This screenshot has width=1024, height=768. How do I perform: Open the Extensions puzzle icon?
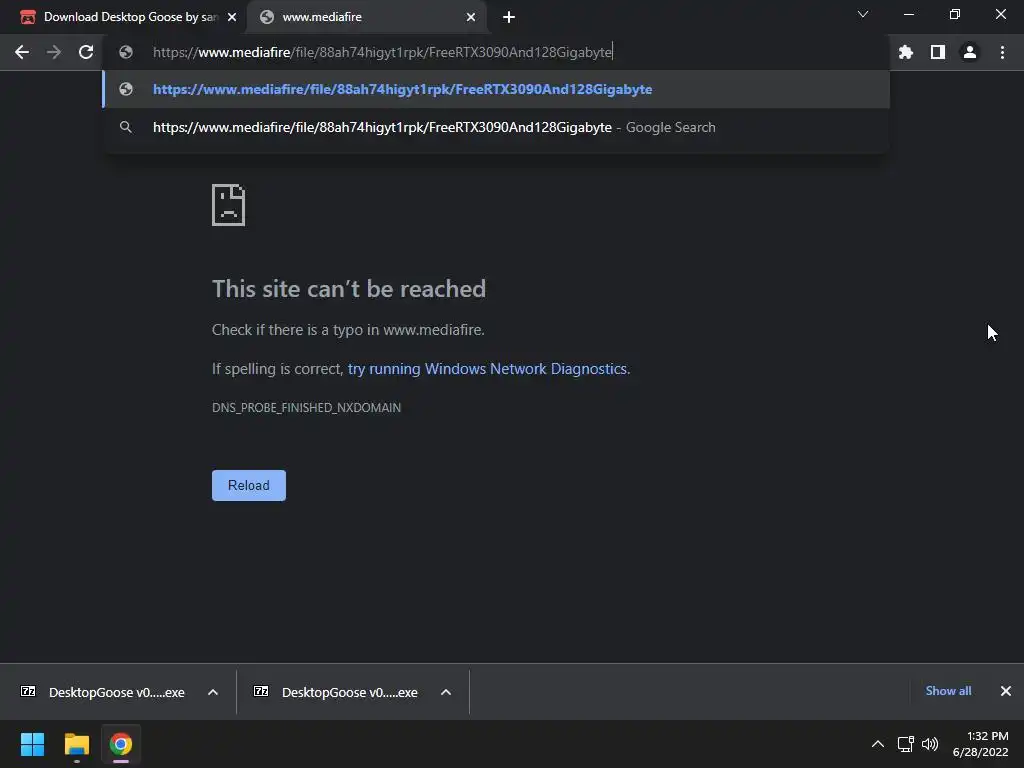point(906,52)
